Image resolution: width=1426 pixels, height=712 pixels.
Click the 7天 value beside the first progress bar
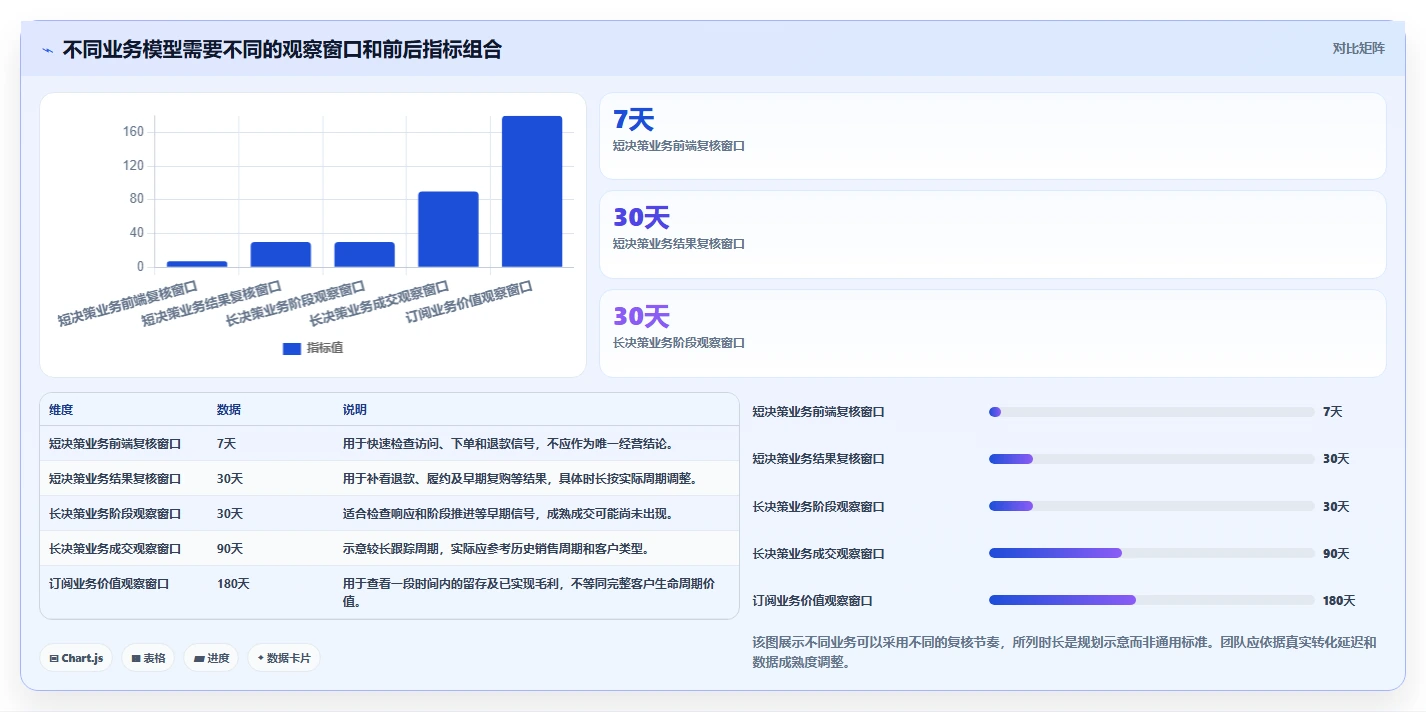(1333, 412)
